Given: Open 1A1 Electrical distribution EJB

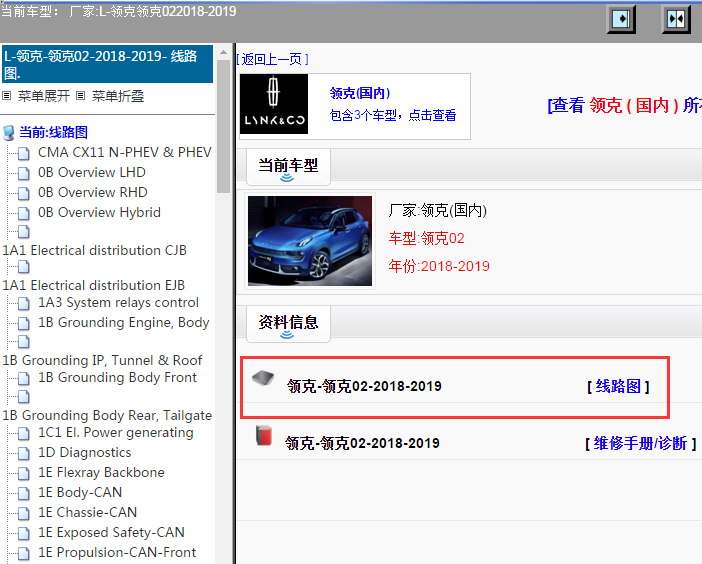Looking at the screenshot, I should tap(94, 285).
